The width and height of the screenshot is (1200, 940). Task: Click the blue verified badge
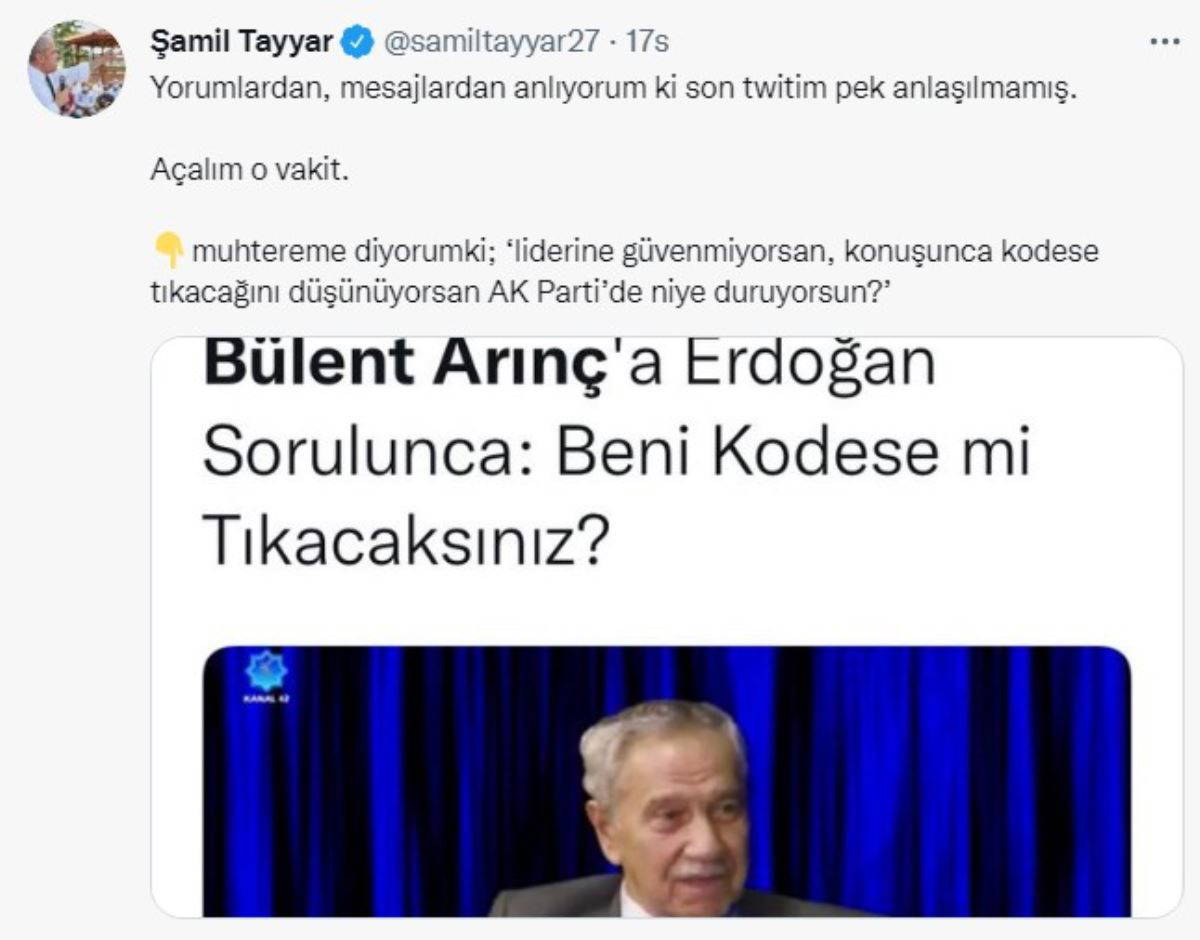(358, 42)
